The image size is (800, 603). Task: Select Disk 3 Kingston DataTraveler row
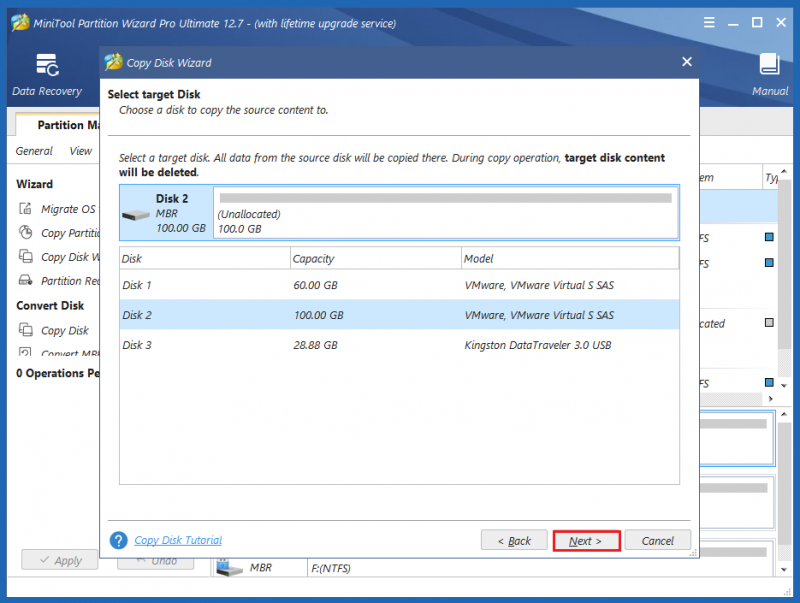(x=399, y=345)
